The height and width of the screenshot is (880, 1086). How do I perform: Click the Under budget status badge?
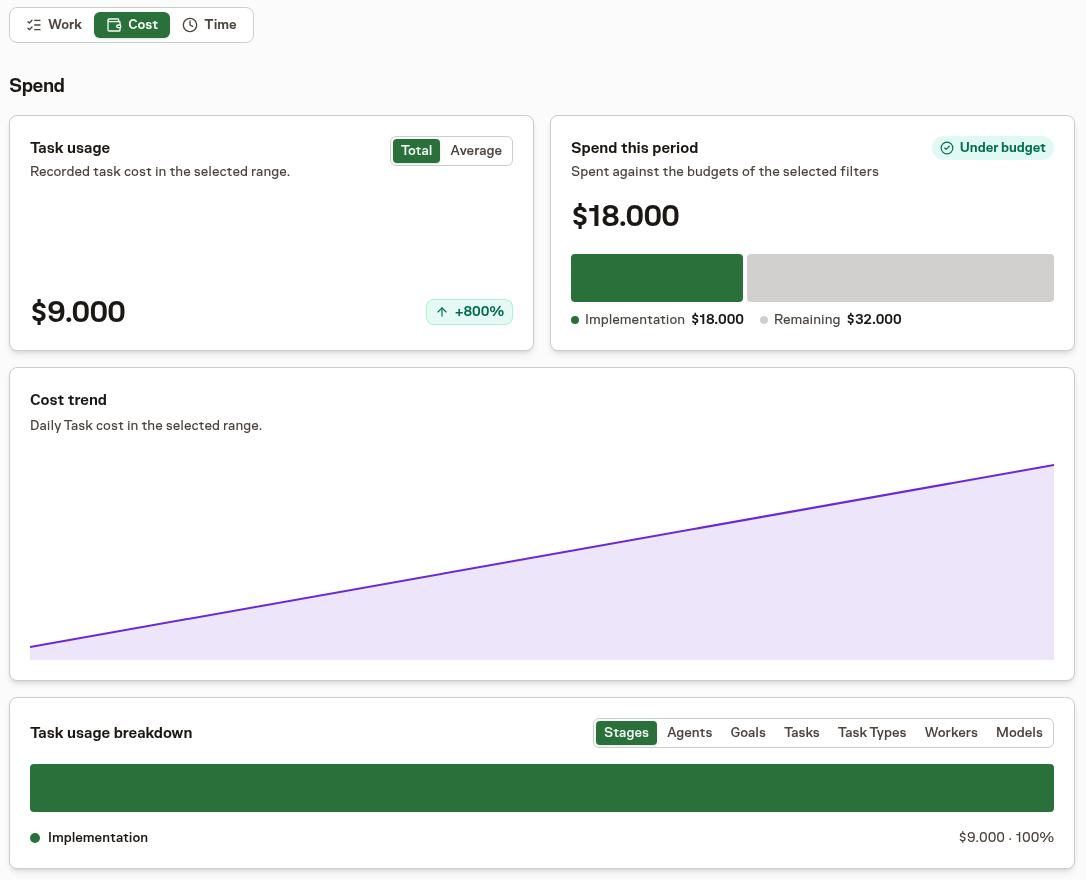click(x=992, y=147)
